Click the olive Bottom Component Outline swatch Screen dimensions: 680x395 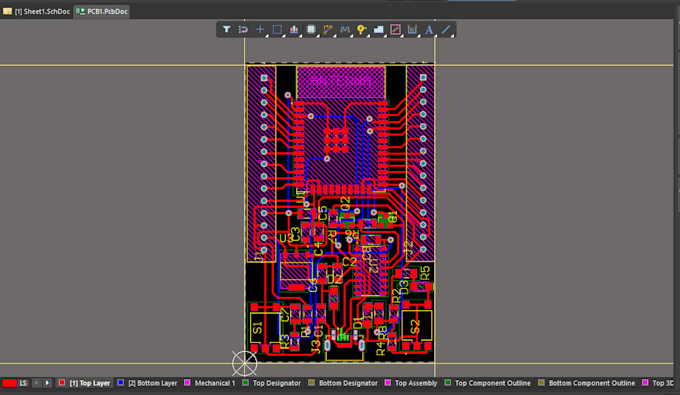click(541, 382)
